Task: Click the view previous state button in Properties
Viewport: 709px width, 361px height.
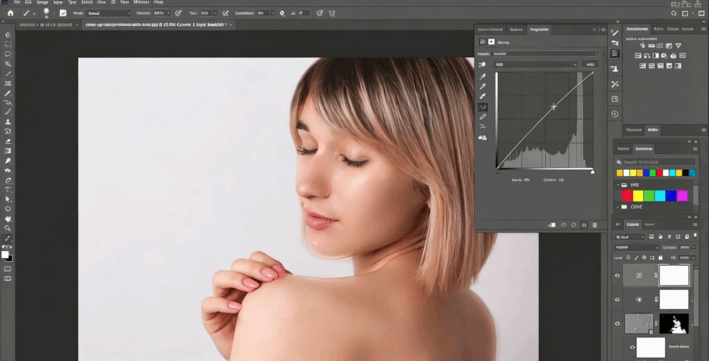Action: (563, 225)
